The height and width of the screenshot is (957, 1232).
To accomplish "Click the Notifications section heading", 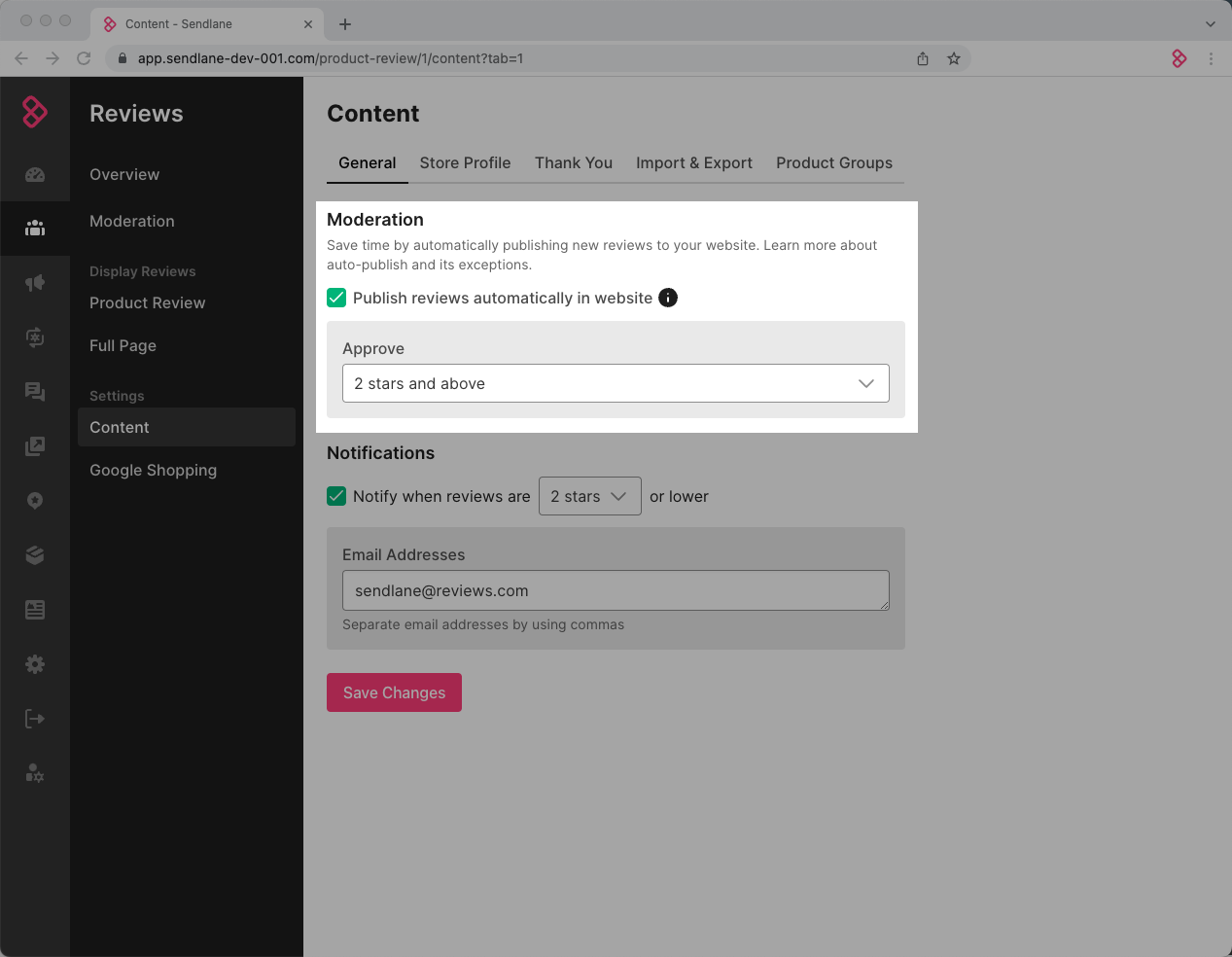I will click(380, 453).
